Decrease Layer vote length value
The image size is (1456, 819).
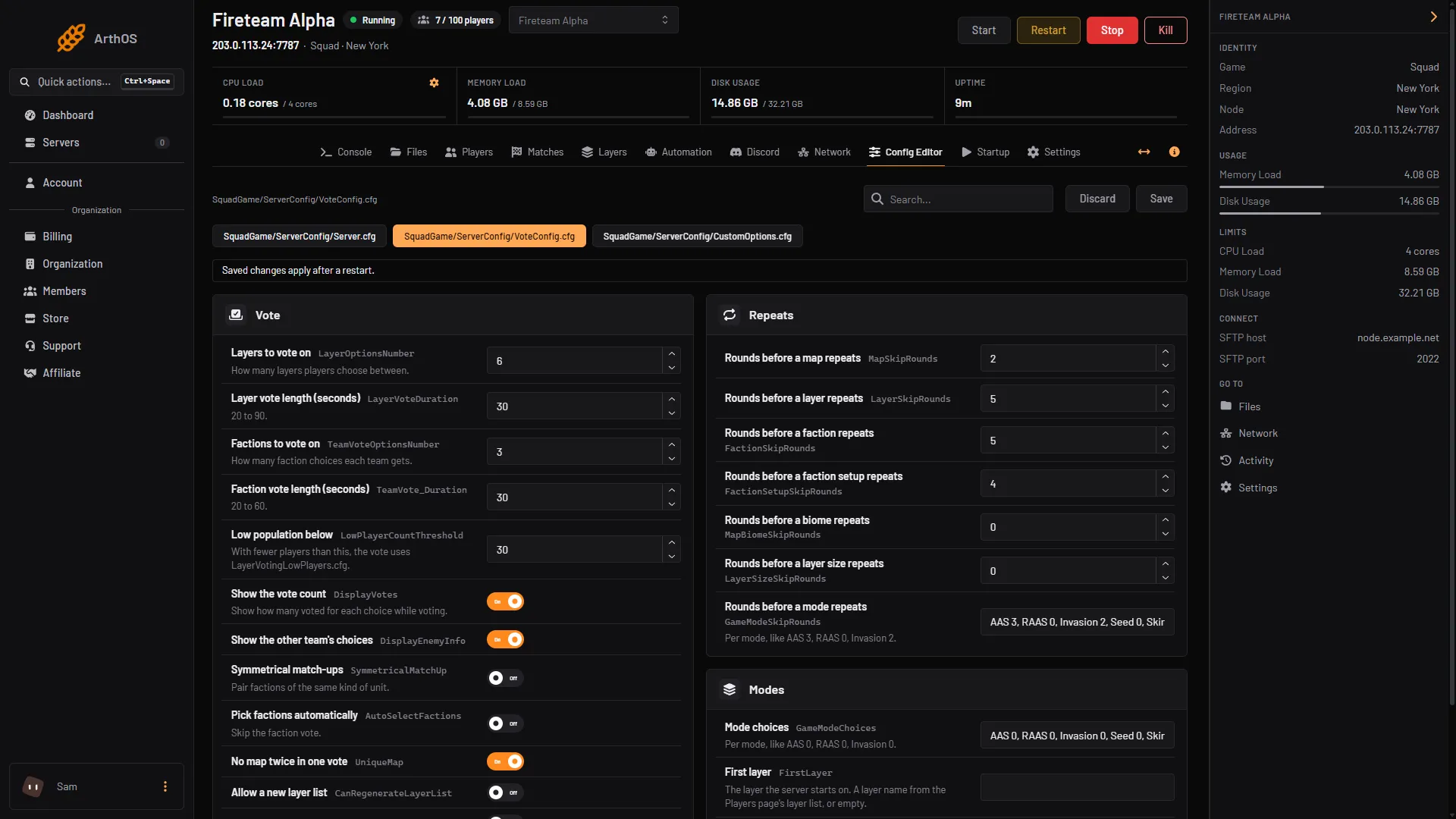pos(671,413)
